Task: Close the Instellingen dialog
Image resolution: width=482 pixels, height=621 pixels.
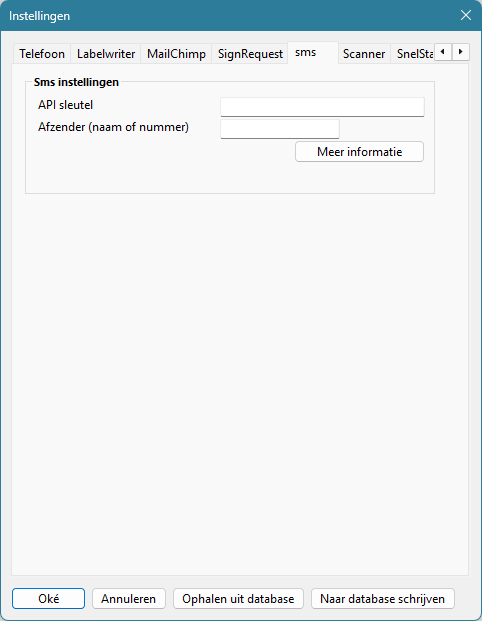Action: [466, 15]
